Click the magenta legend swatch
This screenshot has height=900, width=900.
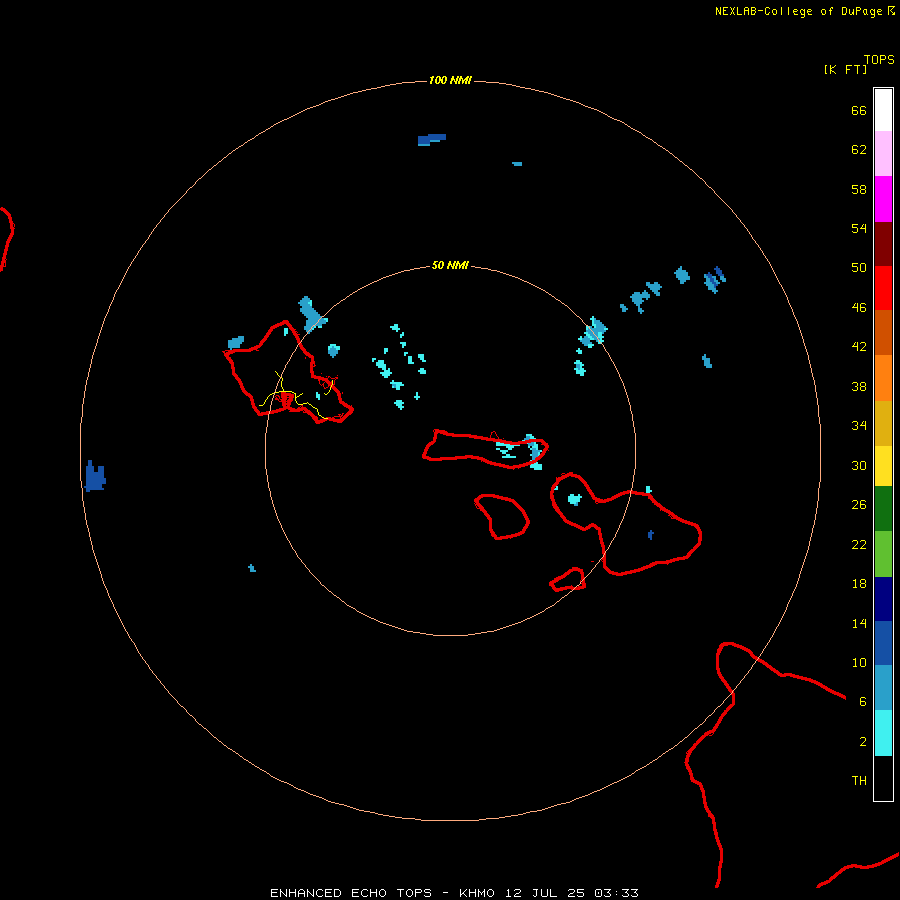[x=883, y=199]
